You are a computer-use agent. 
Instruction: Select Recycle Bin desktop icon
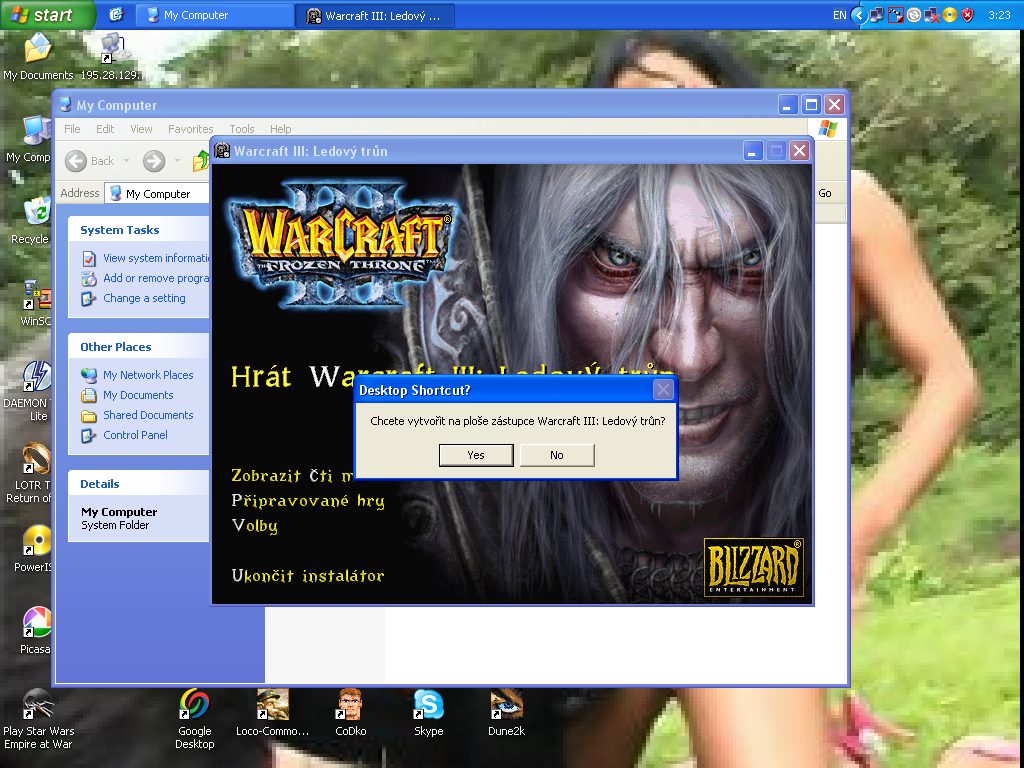coord(30,221)
